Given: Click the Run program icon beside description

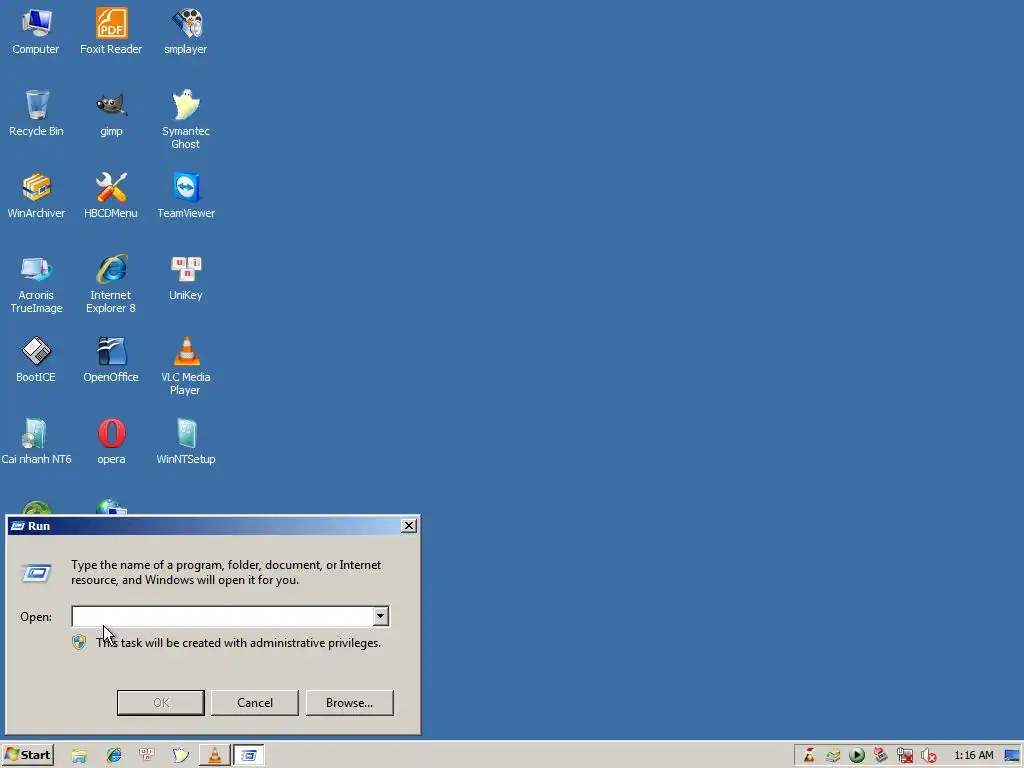Looking at the screenshot, I should tap(37, 573).
